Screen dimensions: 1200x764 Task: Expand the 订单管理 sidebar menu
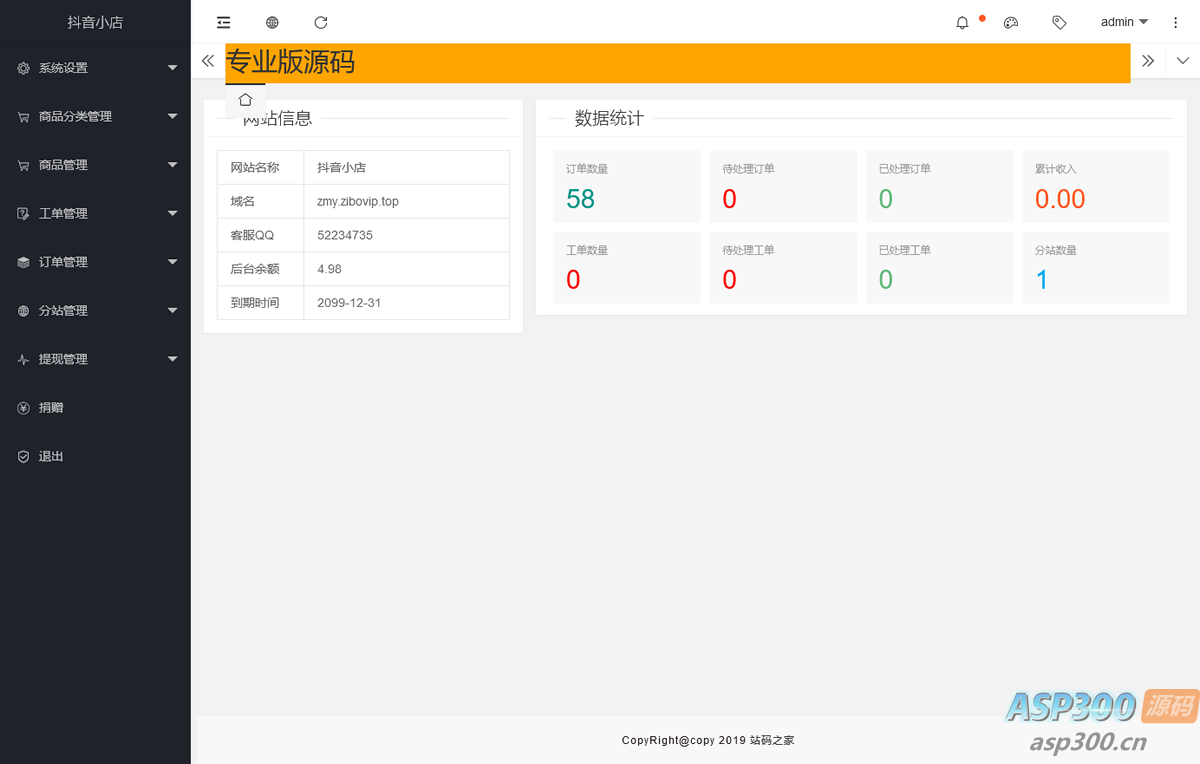(95, 262)
